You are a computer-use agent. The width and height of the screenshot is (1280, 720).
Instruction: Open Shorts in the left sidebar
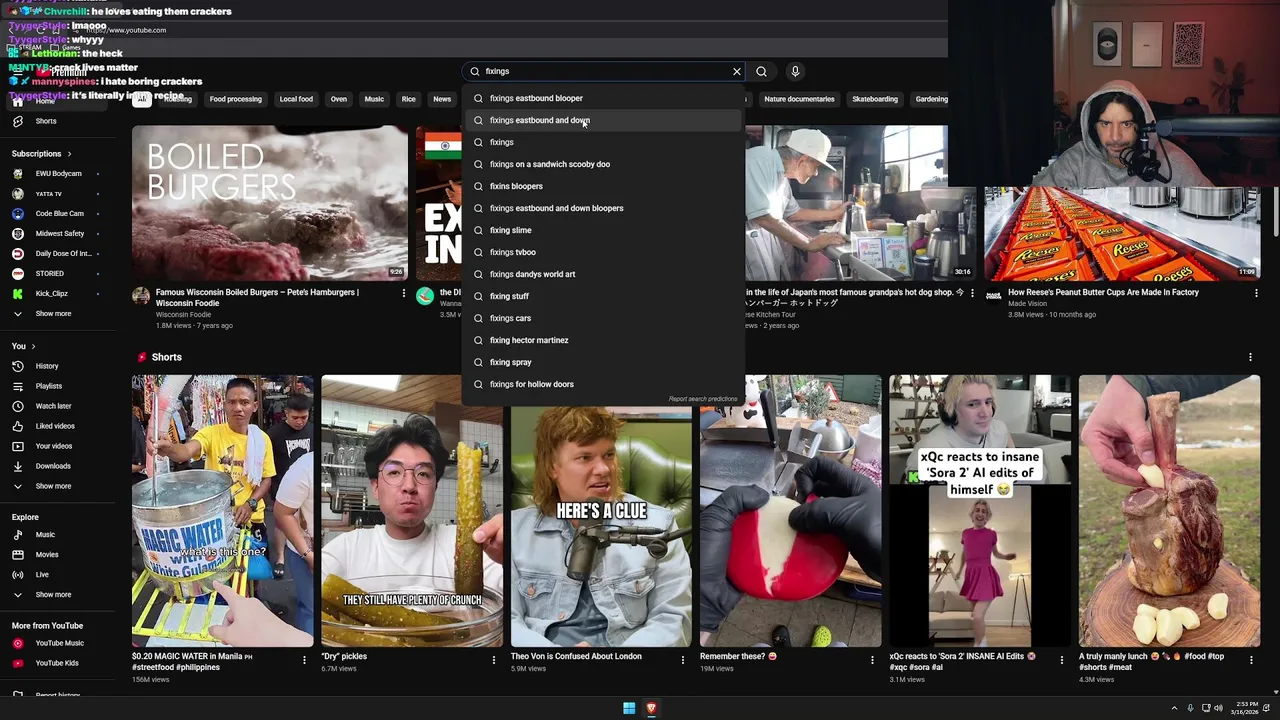46,121
